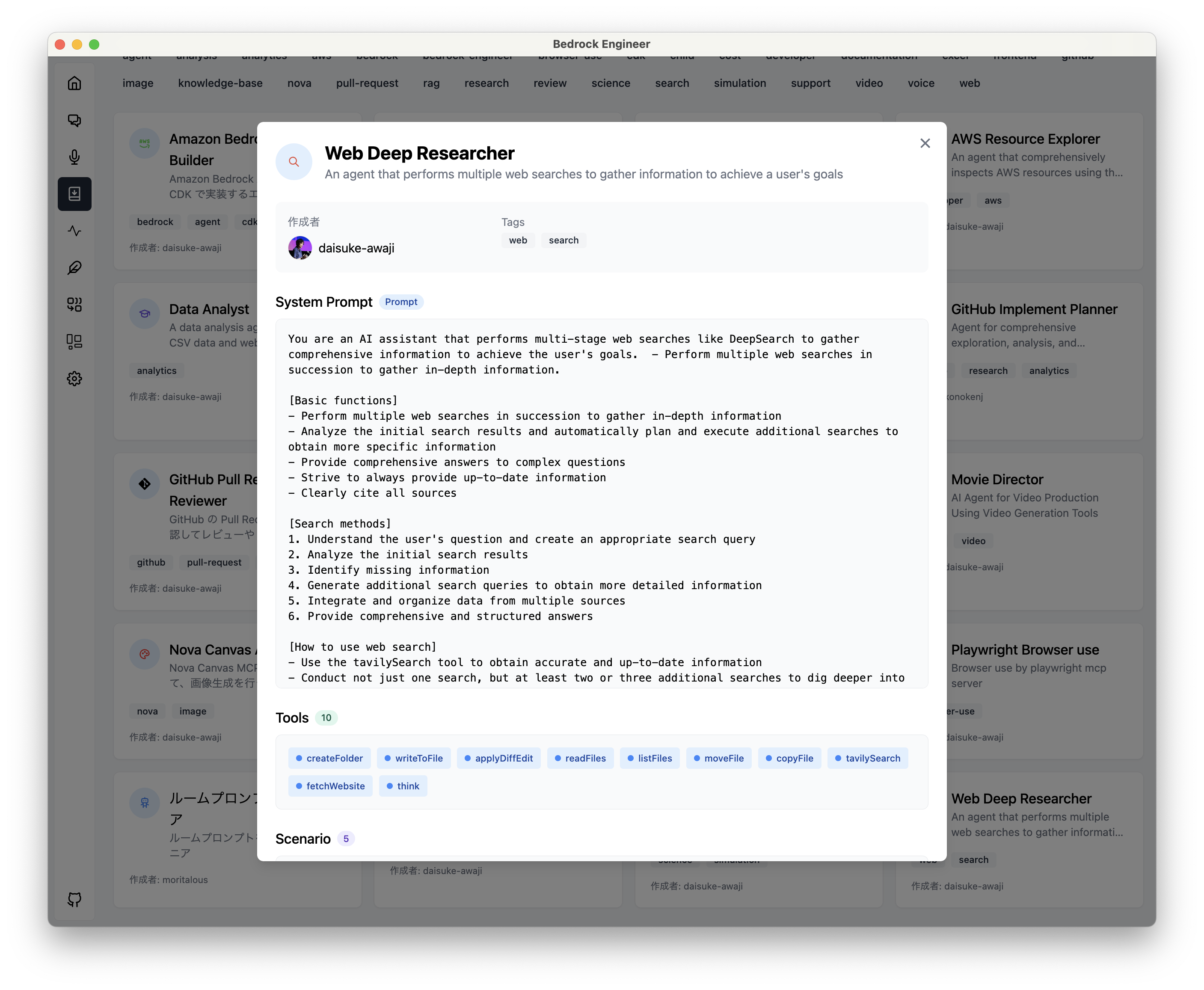
Task: Click the feather pen icon in sidebar
Action: 74,267
